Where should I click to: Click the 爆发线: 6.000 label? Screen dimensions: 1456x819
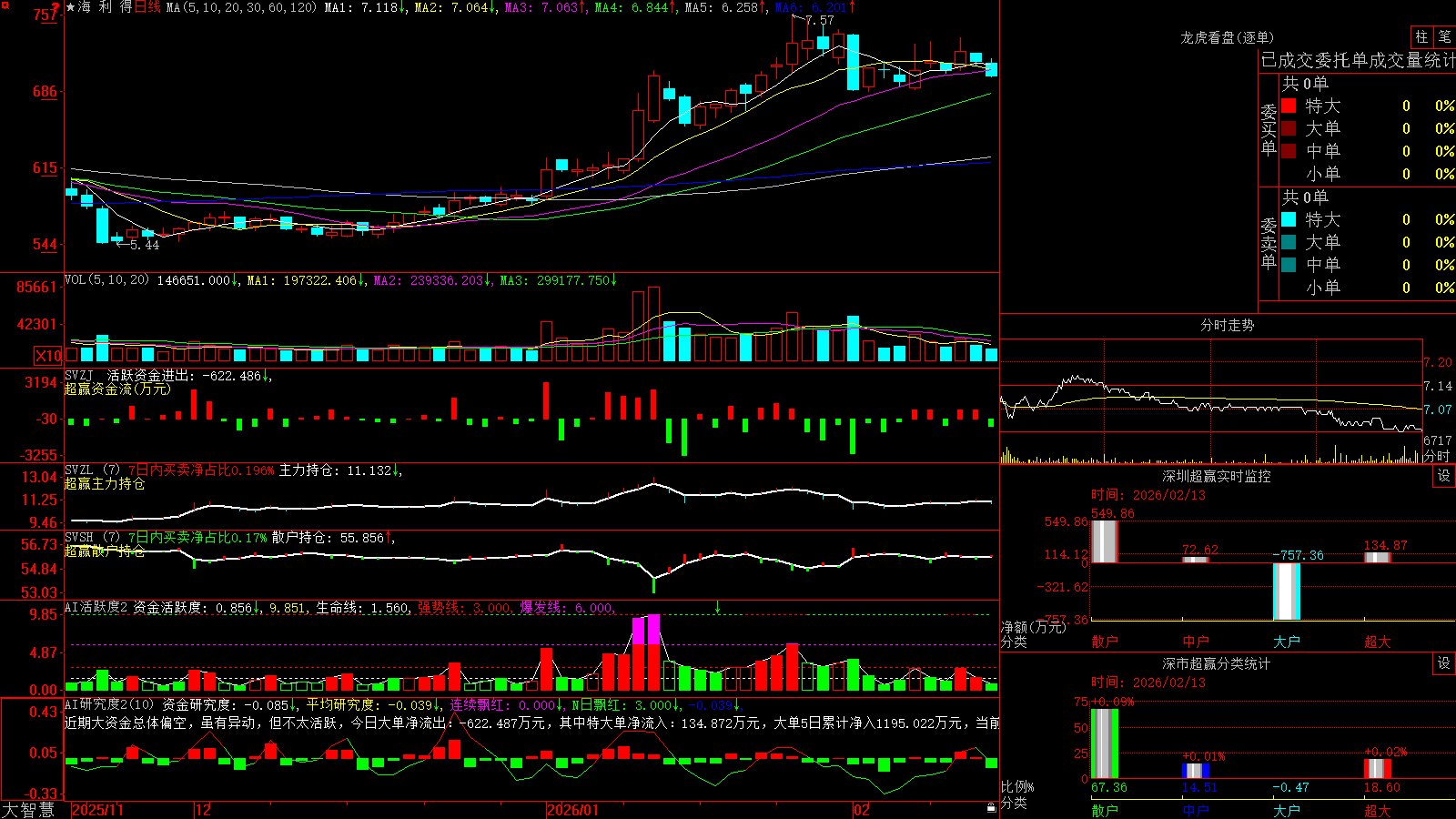pyautogui.click(x=566, y=607)
